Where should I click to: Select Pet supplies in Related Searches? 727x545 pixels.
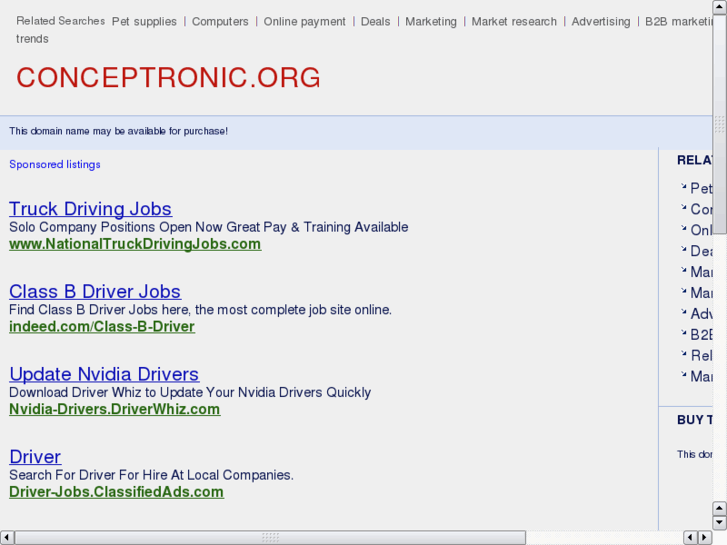[x=144, y=22]
